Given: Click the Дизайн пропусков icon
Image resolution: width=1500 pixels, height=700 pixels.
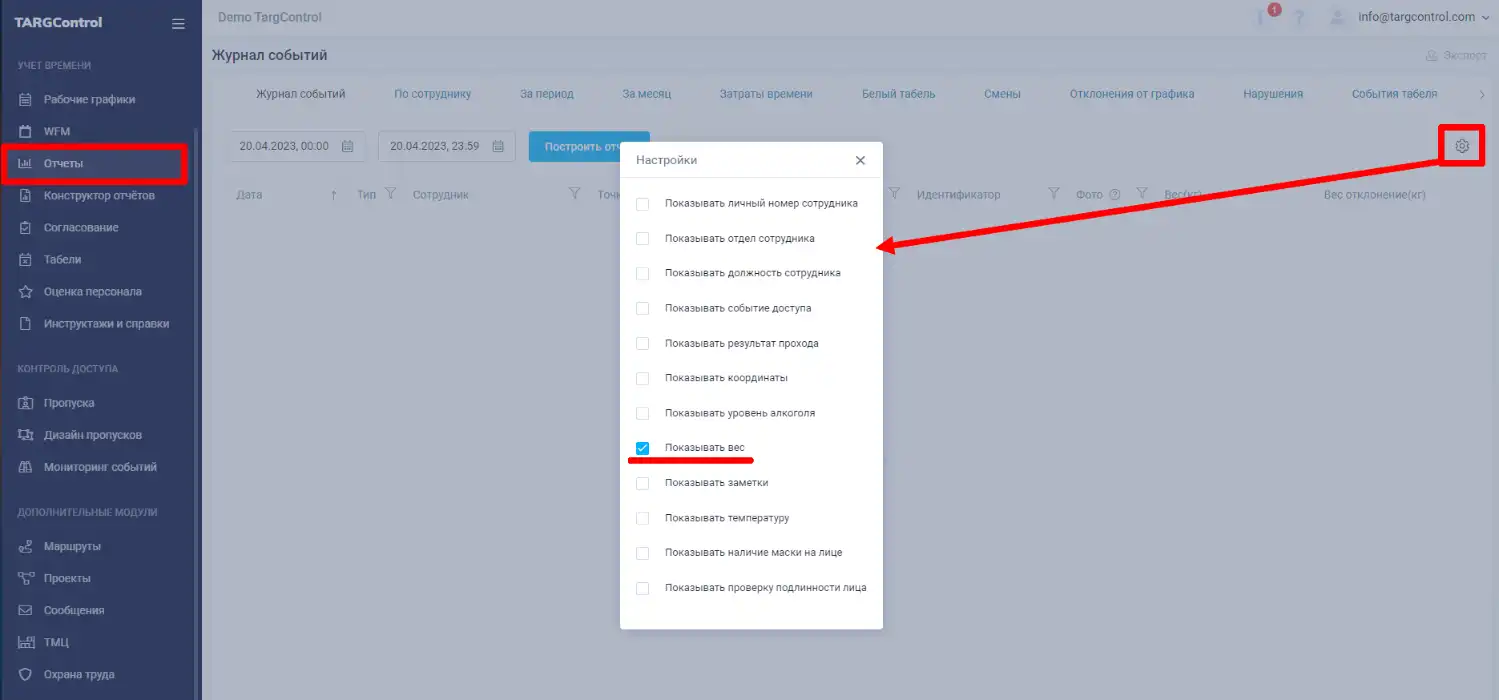Looking at the screenshot, I should point(26,435).
